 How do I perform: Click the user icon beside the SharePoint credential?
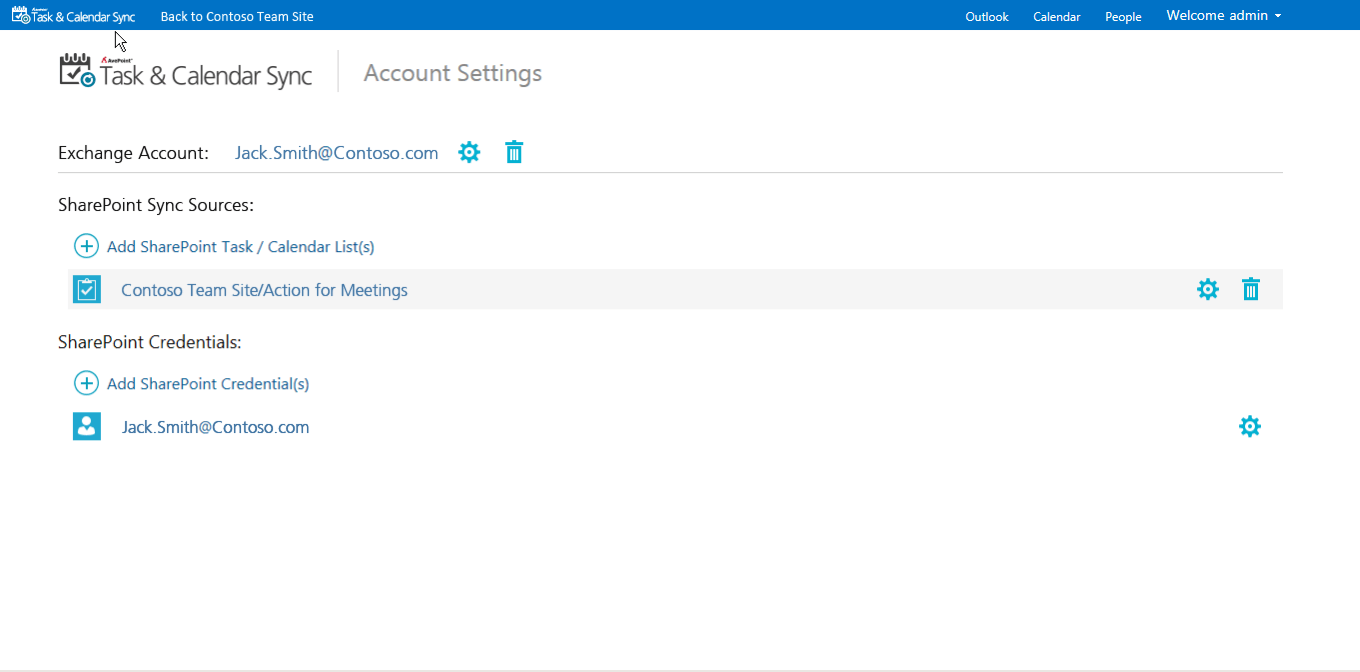[x=87, y=426]
